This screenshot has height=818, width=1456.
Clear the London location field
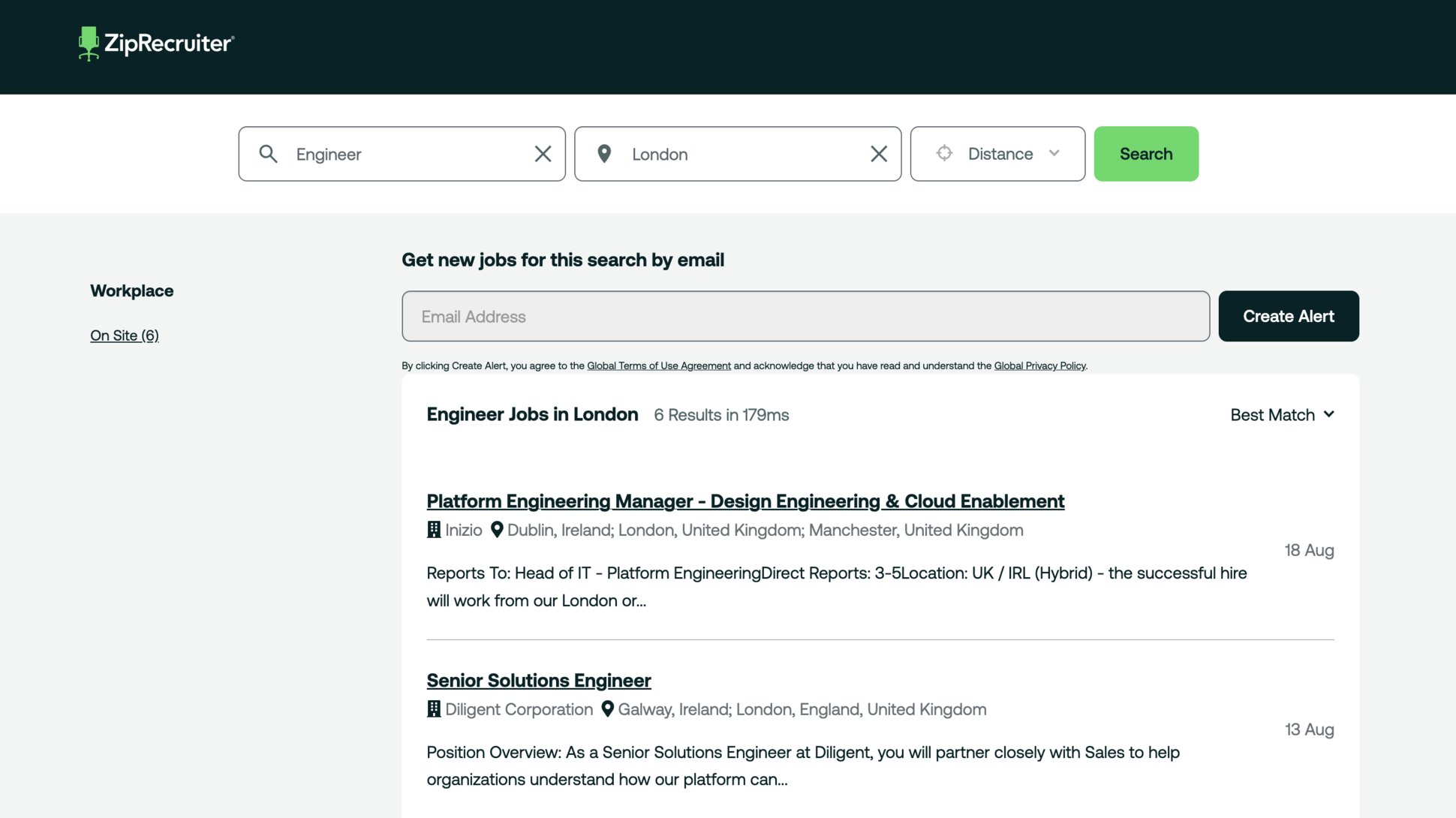tap(879, 154)
